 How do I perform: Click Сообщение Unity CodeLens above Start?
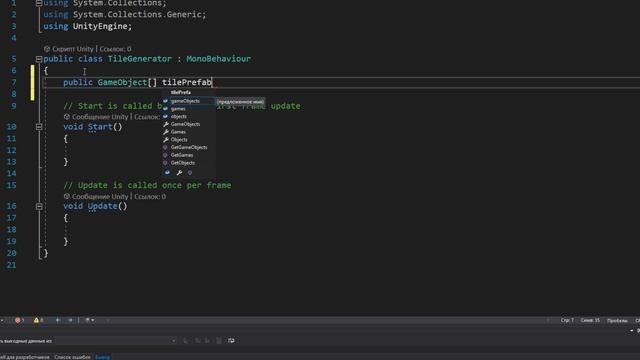(100, 117)
